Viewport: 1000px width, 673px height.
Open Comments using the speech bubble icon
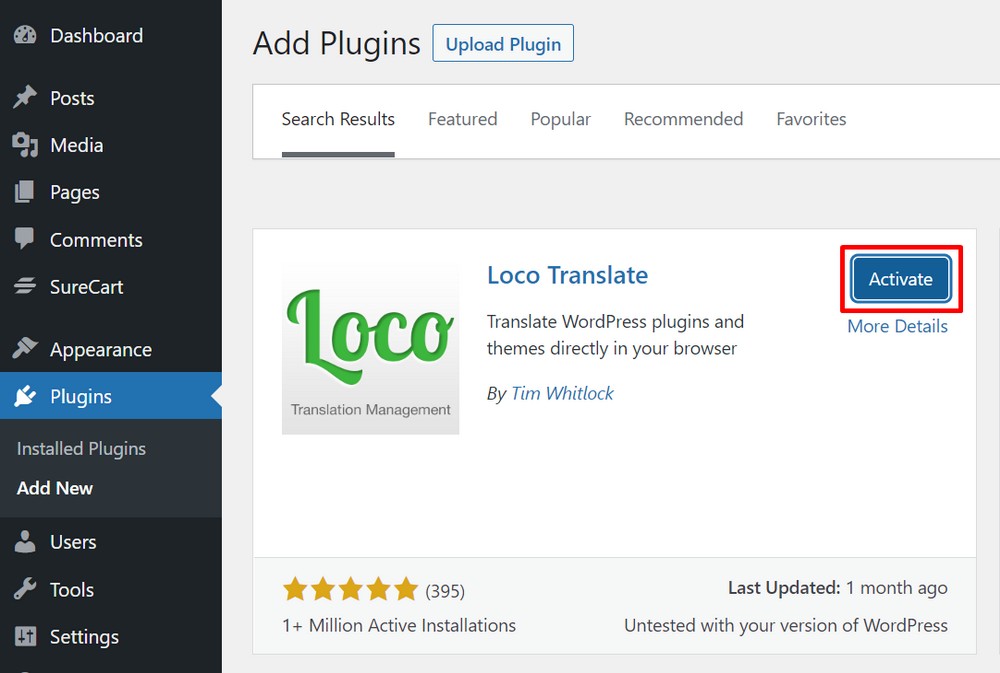(x=24, y=239)
